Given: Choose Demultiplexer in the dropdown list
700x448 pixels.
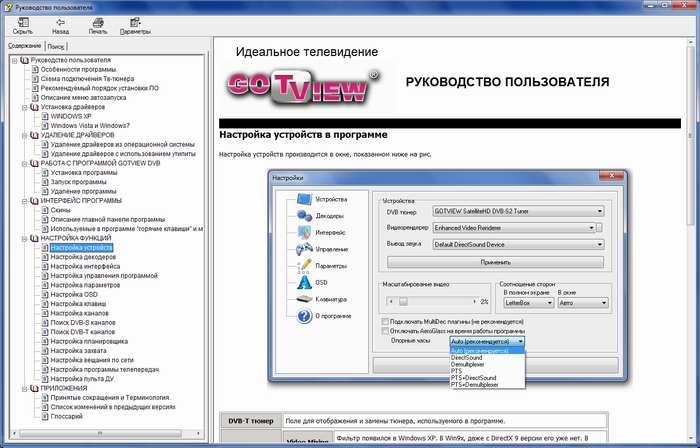Looking at the screenshot, I should click(x=488, y=364).
